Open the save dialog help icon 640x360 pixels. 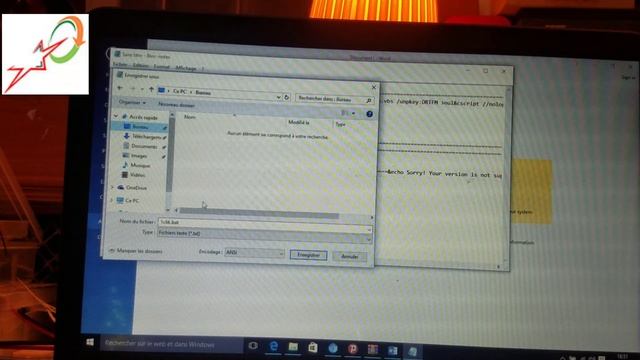(369, 114)
